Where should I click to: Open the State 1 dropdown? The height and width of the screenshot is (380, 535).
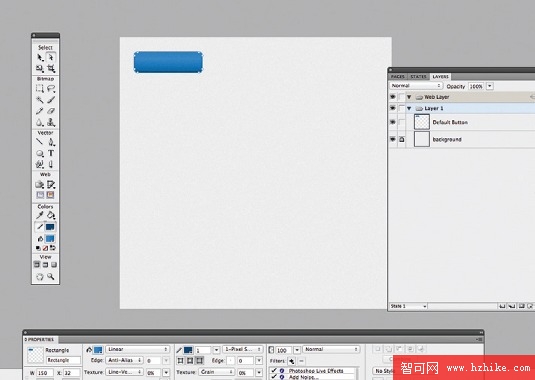tap(408, 306)
